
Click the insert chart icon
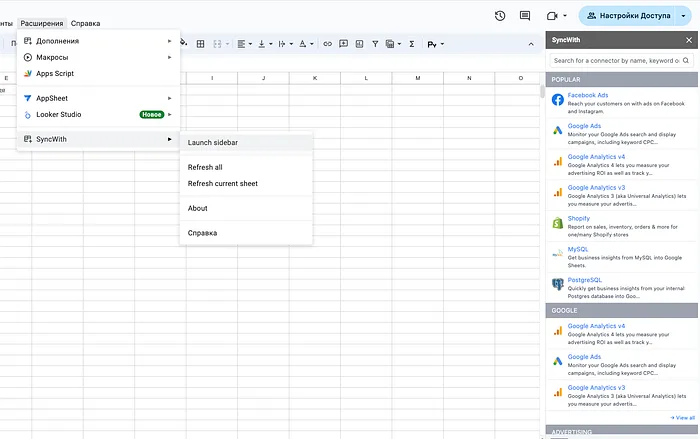(x=359, y=44)
